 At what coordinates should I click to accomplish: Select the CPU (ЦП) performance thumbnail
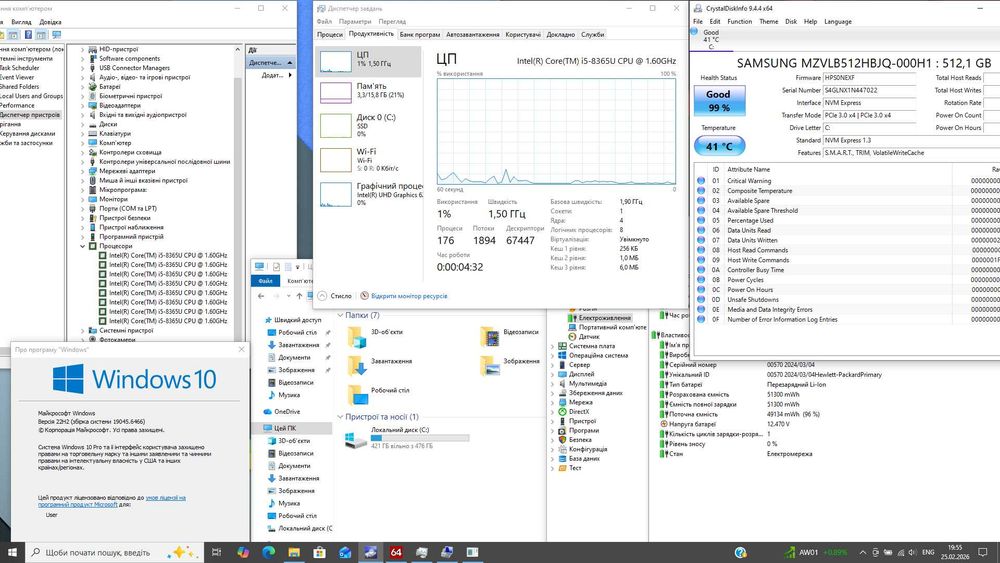369,61
